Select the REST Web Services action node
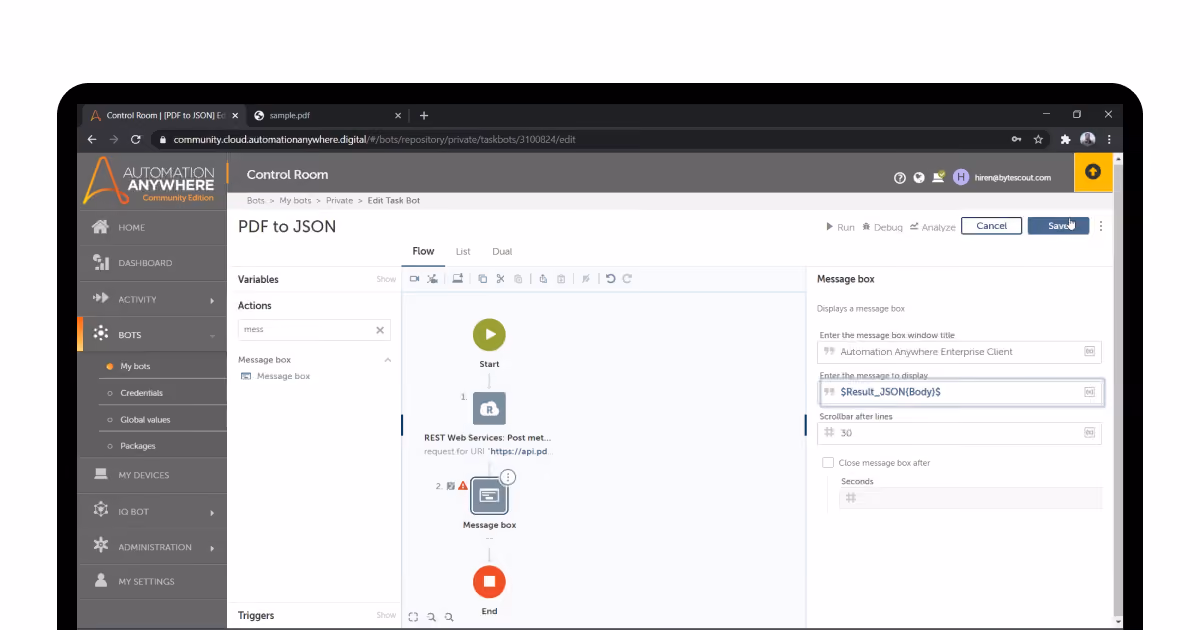Viewport: 1200px width, 630px height. click(489, 408)
